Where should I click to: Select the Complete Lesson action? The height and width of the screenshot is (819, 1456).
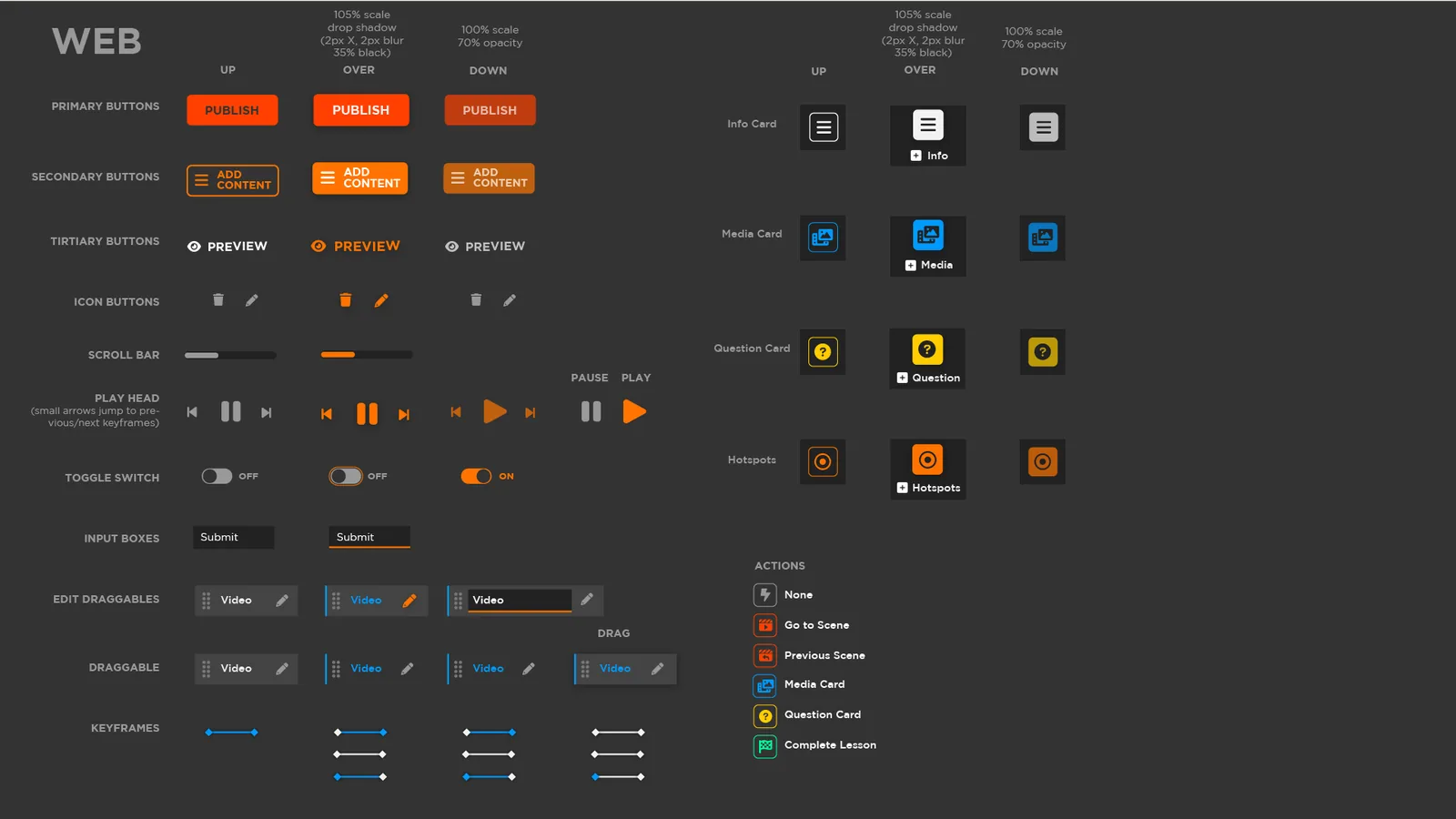(x=815, y=745)
